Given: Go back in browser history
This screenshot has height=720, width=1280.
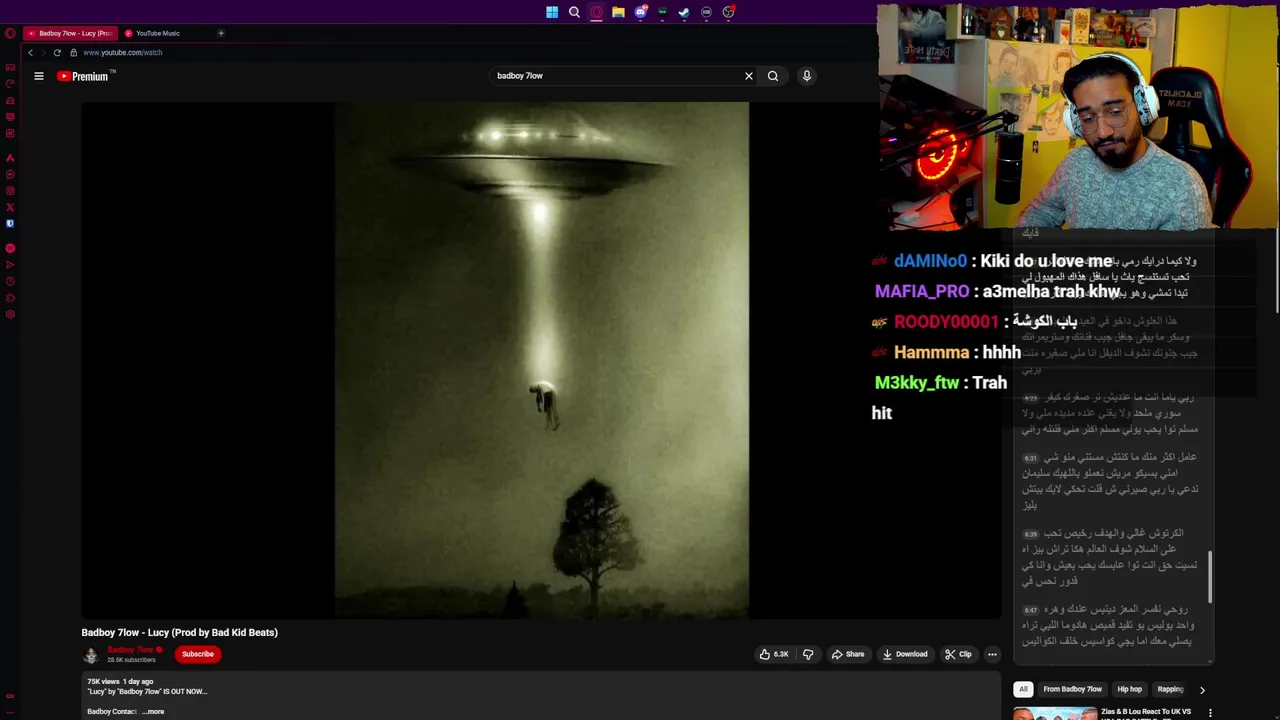Looking at the screenshot, I should click(30, 52).
